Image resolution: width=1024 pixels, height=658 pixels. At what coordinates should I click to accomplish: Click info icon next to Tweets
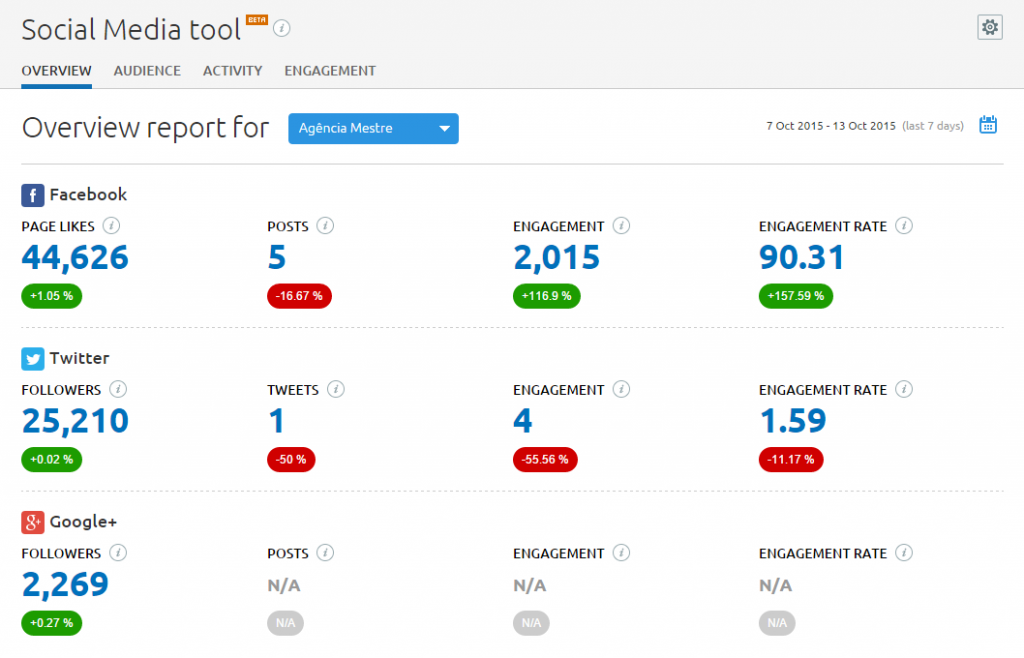(336, 389)
